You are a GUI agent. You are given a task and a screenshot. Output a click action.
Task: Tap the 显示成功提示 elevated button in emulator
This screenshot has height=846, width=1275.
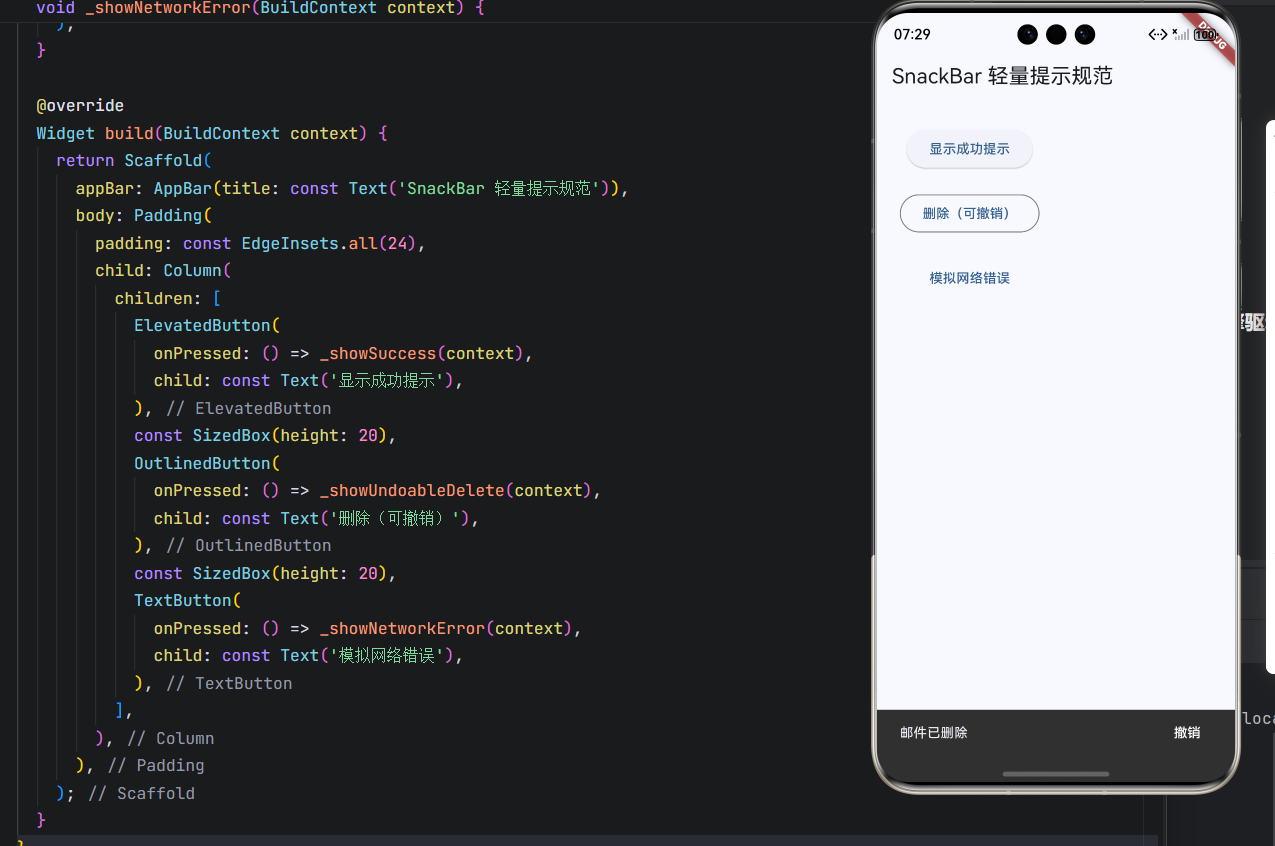969,149
